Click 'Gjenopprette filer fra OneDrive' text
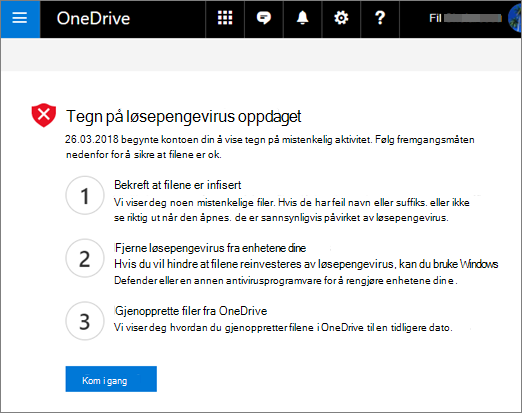This screenshot has width=522, height=413. (x=191, y=311)
